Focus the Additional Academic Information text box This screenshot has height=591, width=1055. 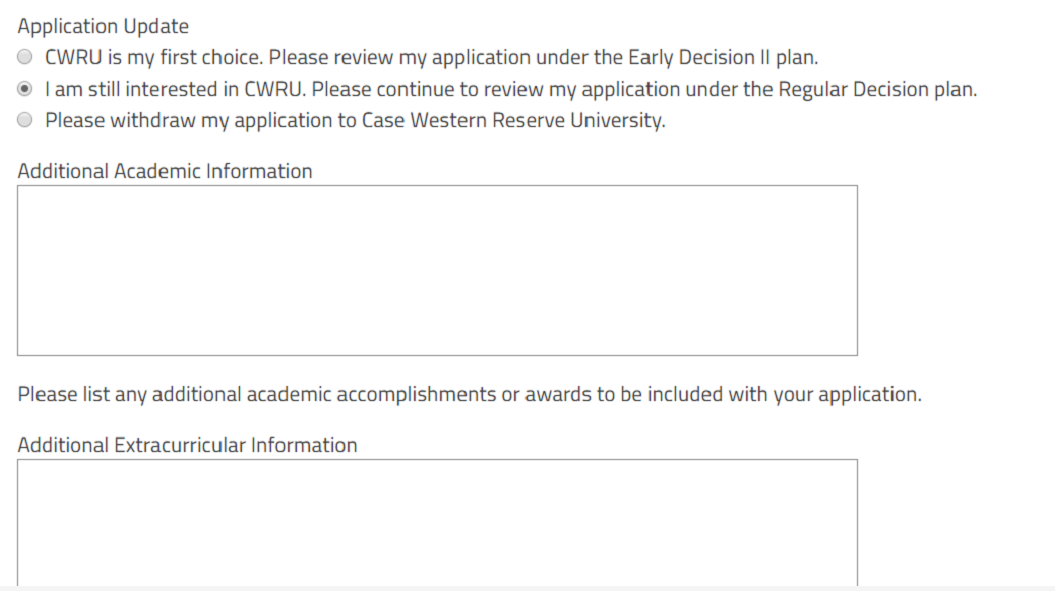(x=437, y=270)
